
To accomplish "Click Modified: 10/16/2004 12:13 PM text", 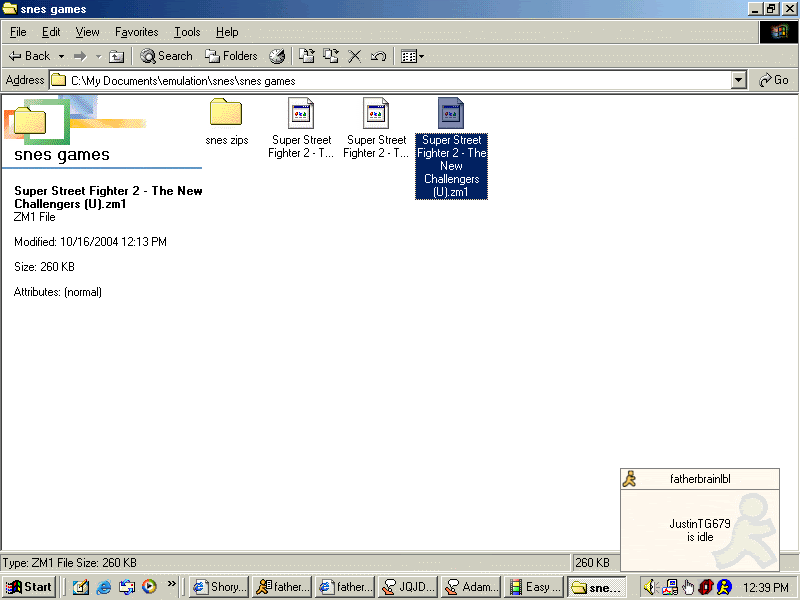I will click(x=90, y=242).
